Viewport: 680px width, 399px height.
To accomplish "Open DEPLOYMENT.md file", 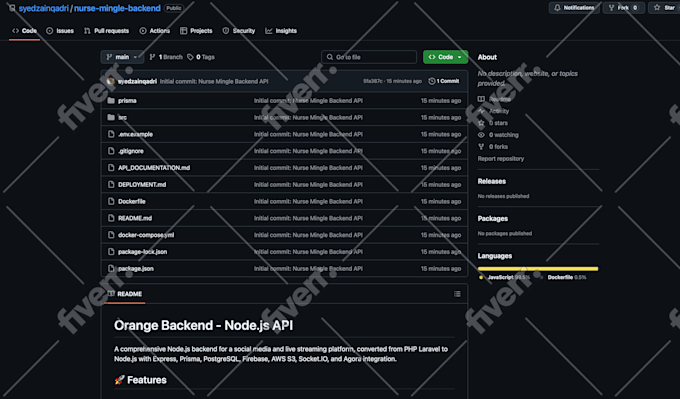I will point(142,185).
